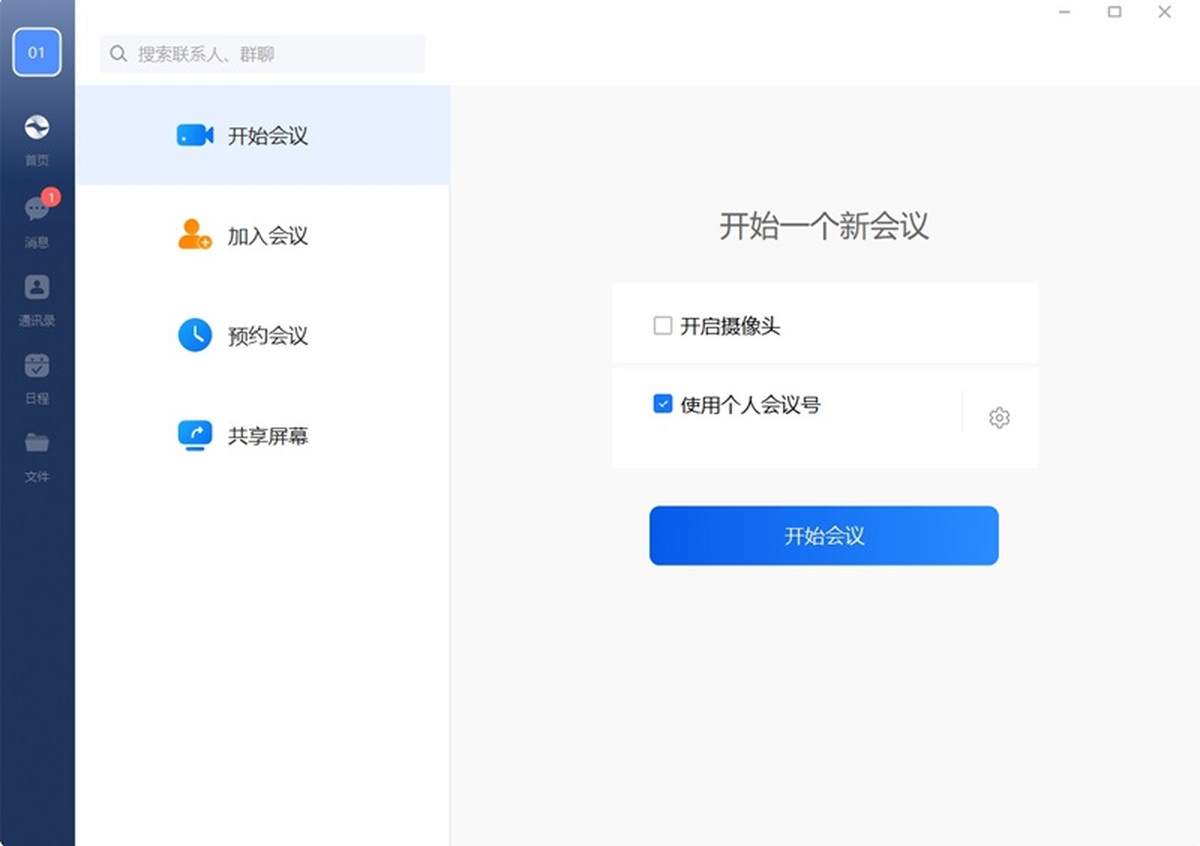Image resolution: width=1200 pixels, height=846 pixels.
Task: Select the 开始会议 menu item
Action: click(267, 136)
